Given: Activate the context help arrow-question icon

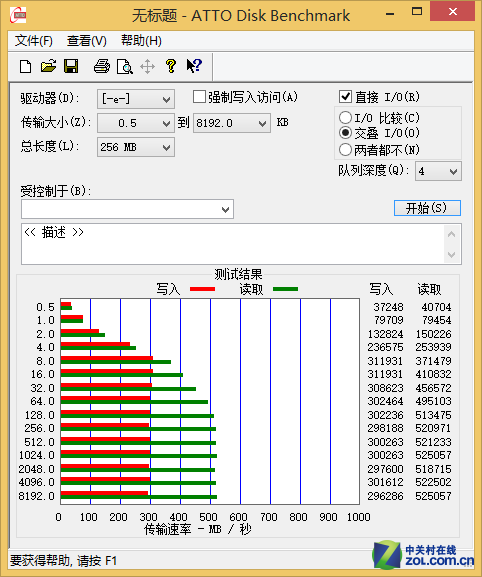Looking at the screenshot, I should tap(194, 66).
